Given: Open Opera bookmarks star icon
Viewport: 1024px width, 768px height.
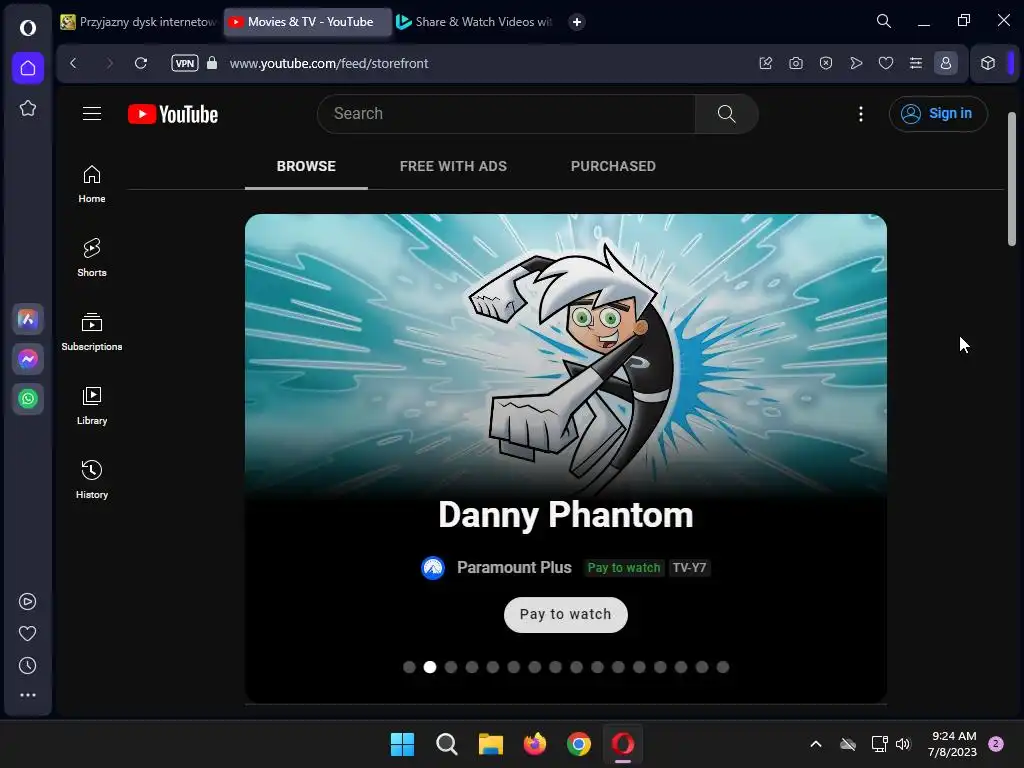Looking at the screenshot, I should click(27, 108).
